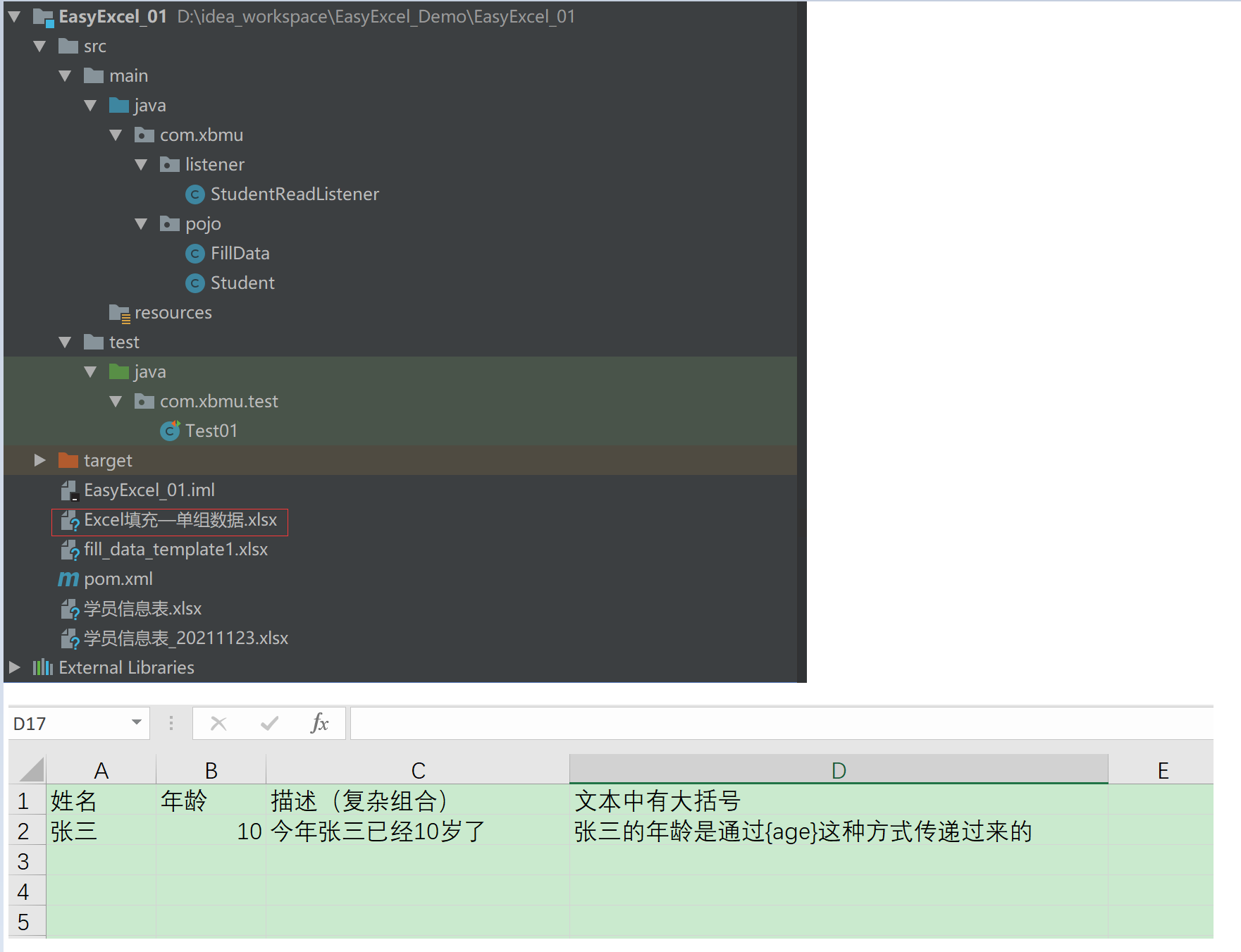Image resolution: width=1241 pixels, height=952 pixels.
Task: Open the FillData class
Action: click(x=240, y=253)
